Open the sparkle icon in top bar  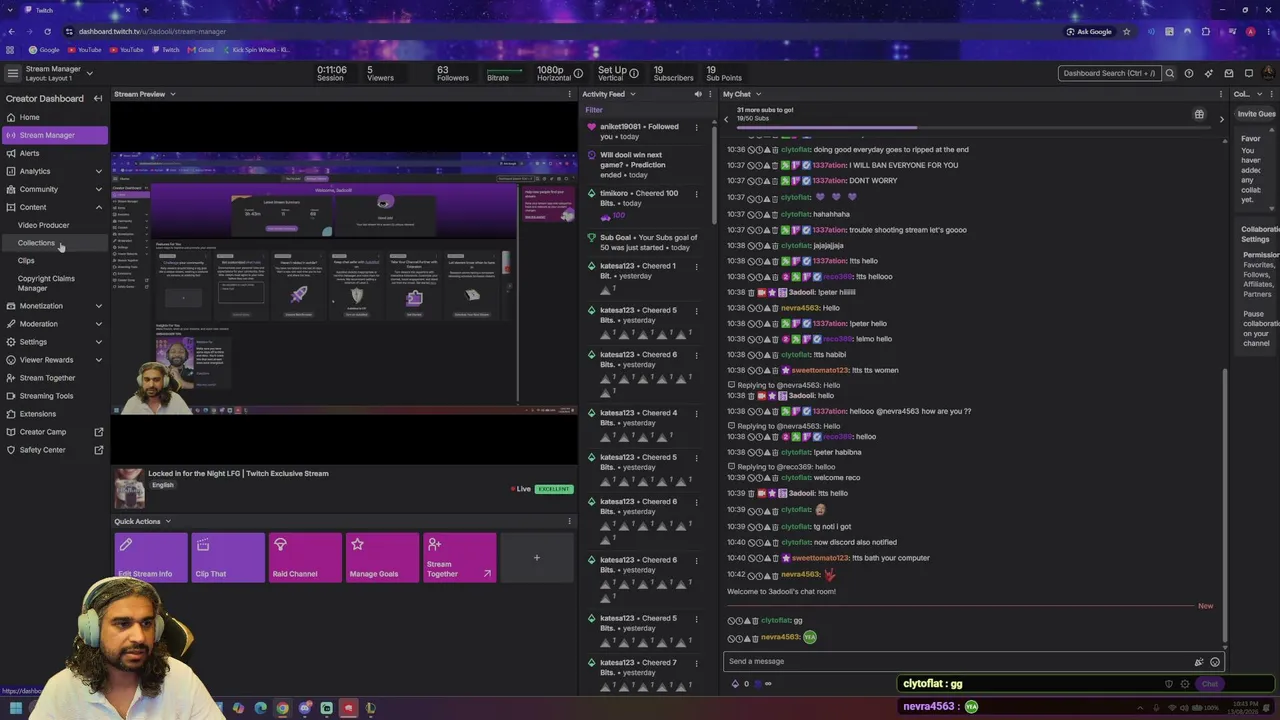point(1209,73)
